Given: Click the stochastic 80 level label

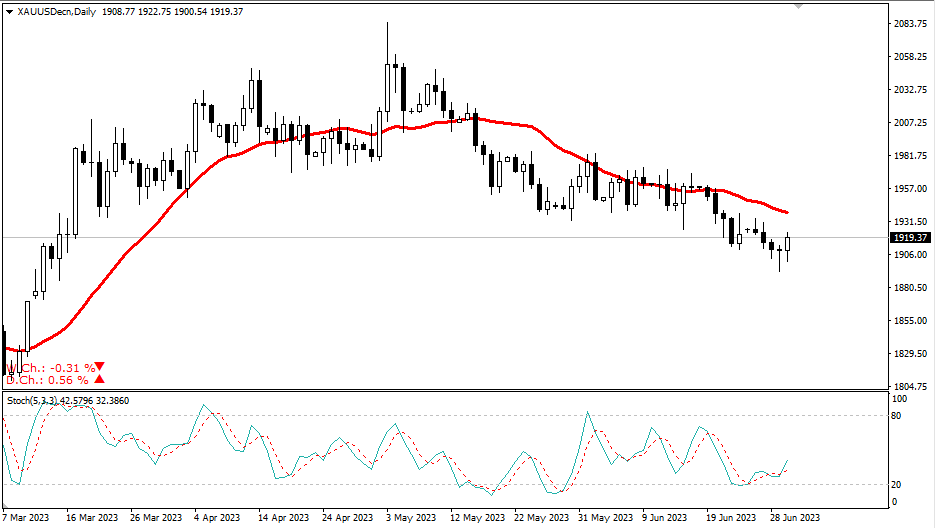Looking at the screenshot, I should coord(897,415).
